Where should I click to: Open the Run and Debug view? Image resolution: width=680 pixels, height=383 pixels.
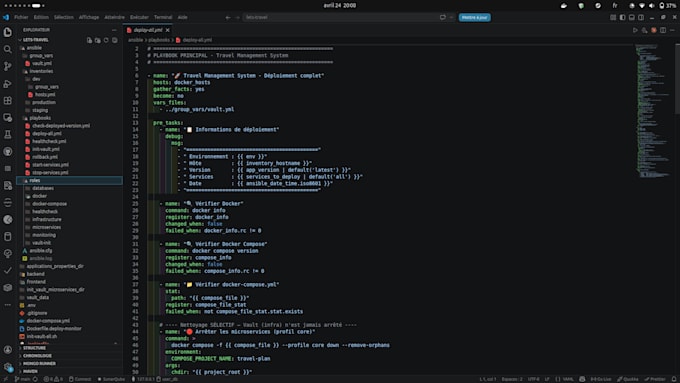[x=8, y=83]
